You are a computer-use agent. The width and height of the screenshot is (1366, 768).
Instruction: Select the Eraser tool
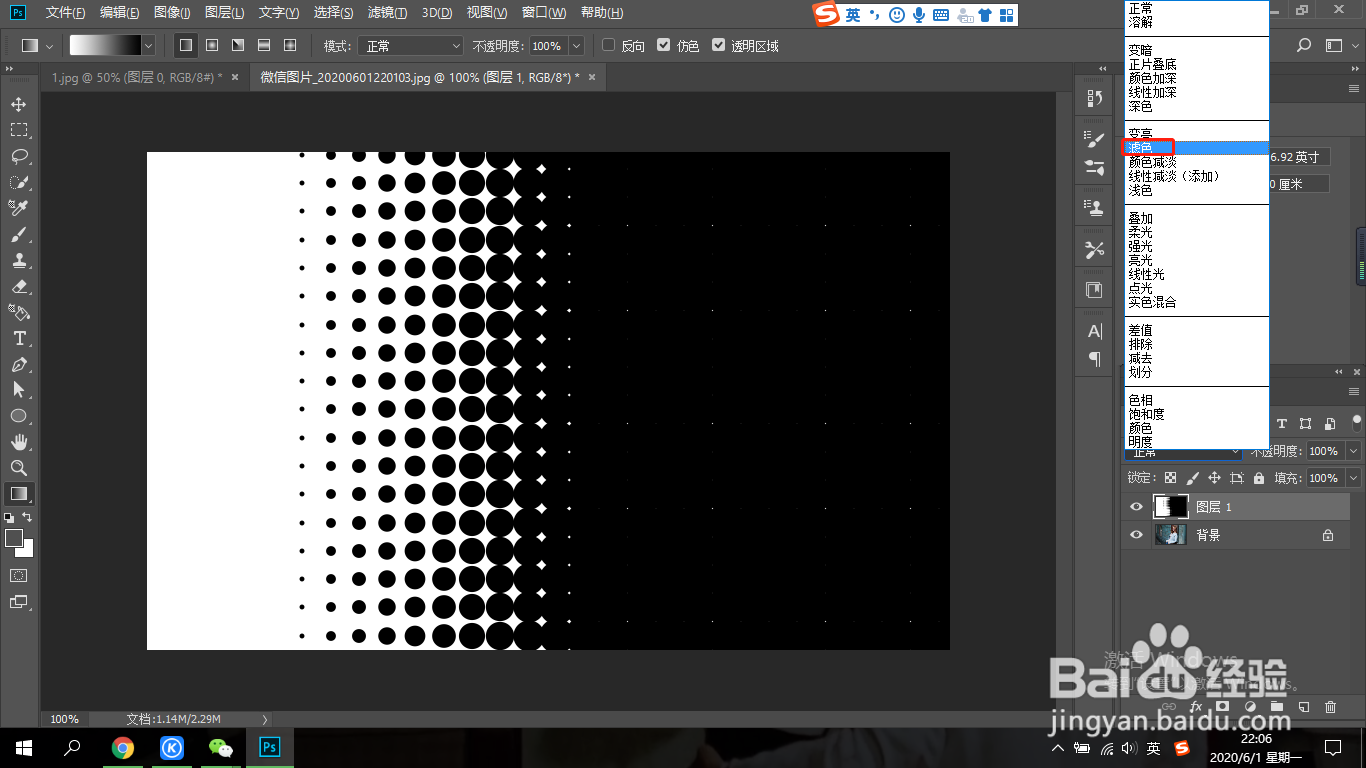point(18,286)
